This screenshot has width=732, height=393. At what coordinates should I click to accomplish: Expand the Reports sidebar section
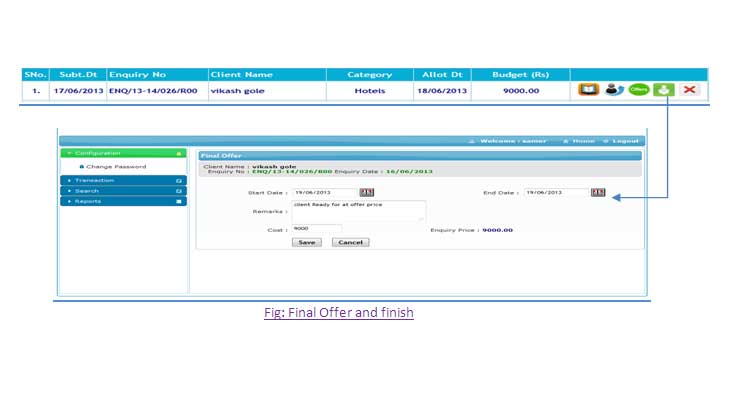pyautogui.click(x=124, y=201)
